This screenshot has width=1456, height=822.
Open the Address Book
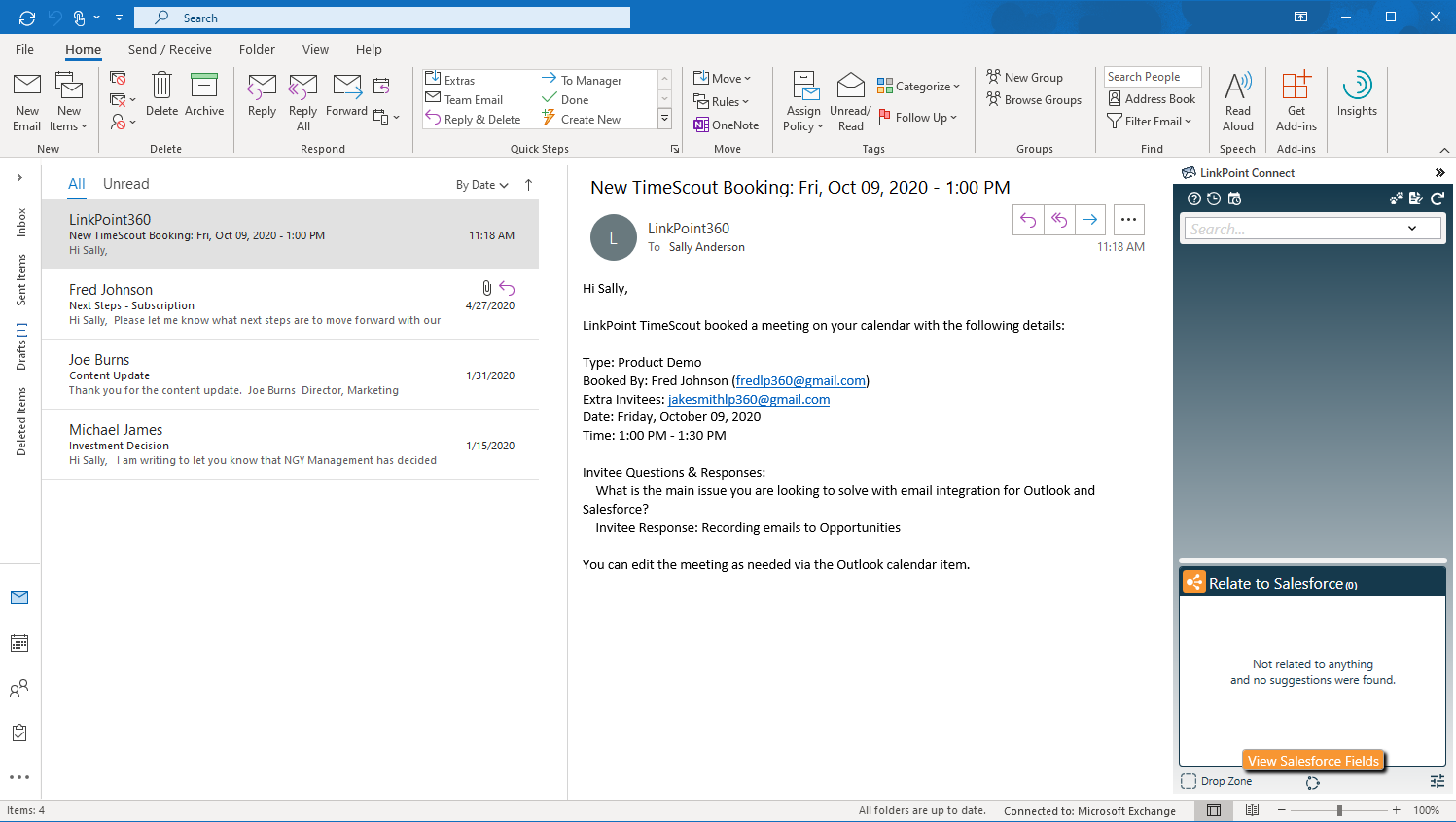1152,98
